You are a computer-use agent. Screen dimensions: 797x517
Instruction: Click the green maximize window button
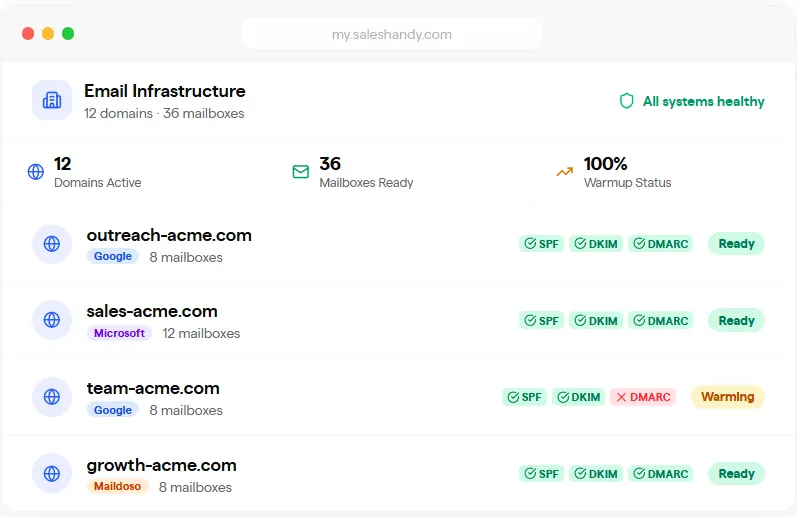pyautogui.click(x=68, y=34)
